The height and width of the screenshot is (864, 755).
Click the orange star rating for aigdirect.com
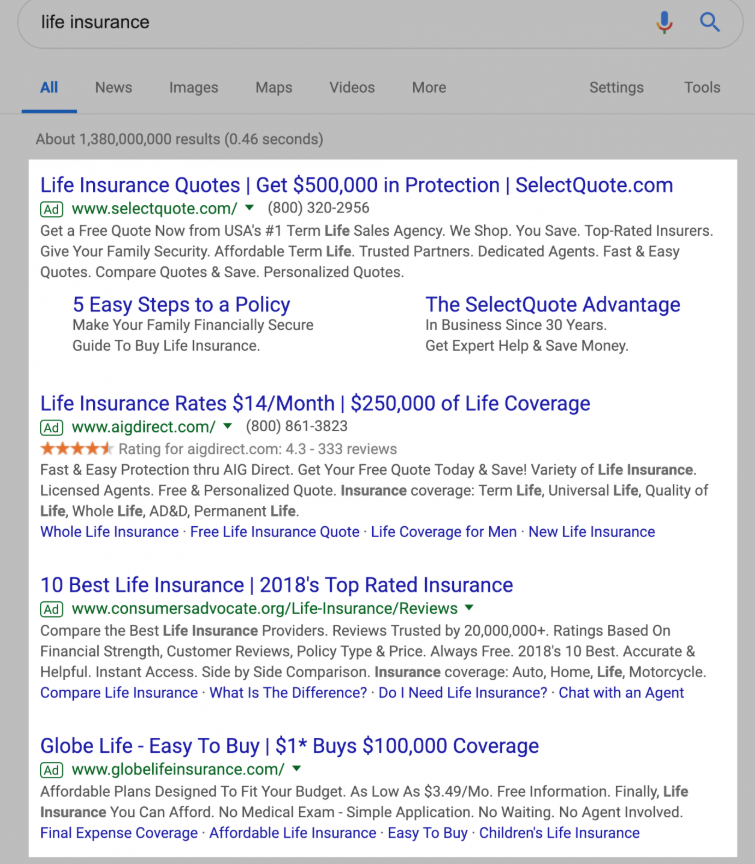click(77, 449)
